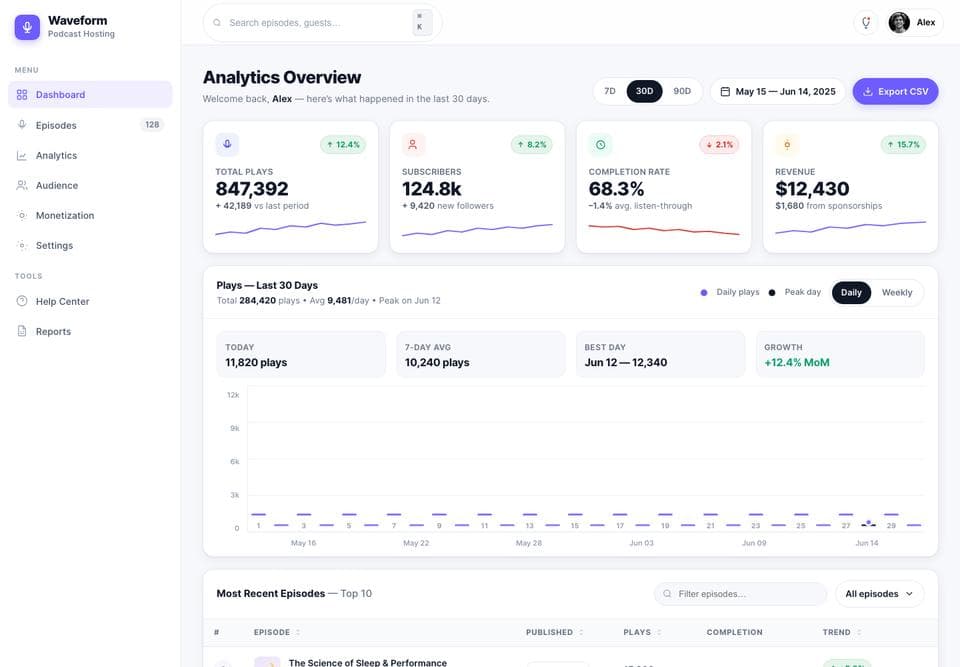Viewport: 960px width, 667px height.
Task: Select the 7D time range
Action: pos(610,91)
